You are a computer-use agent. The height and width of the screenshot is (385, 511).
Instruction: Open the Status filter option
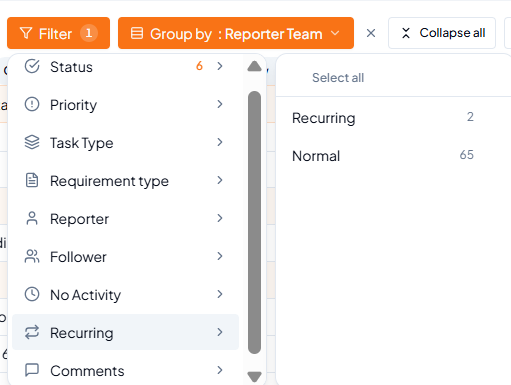click(125, 67)
